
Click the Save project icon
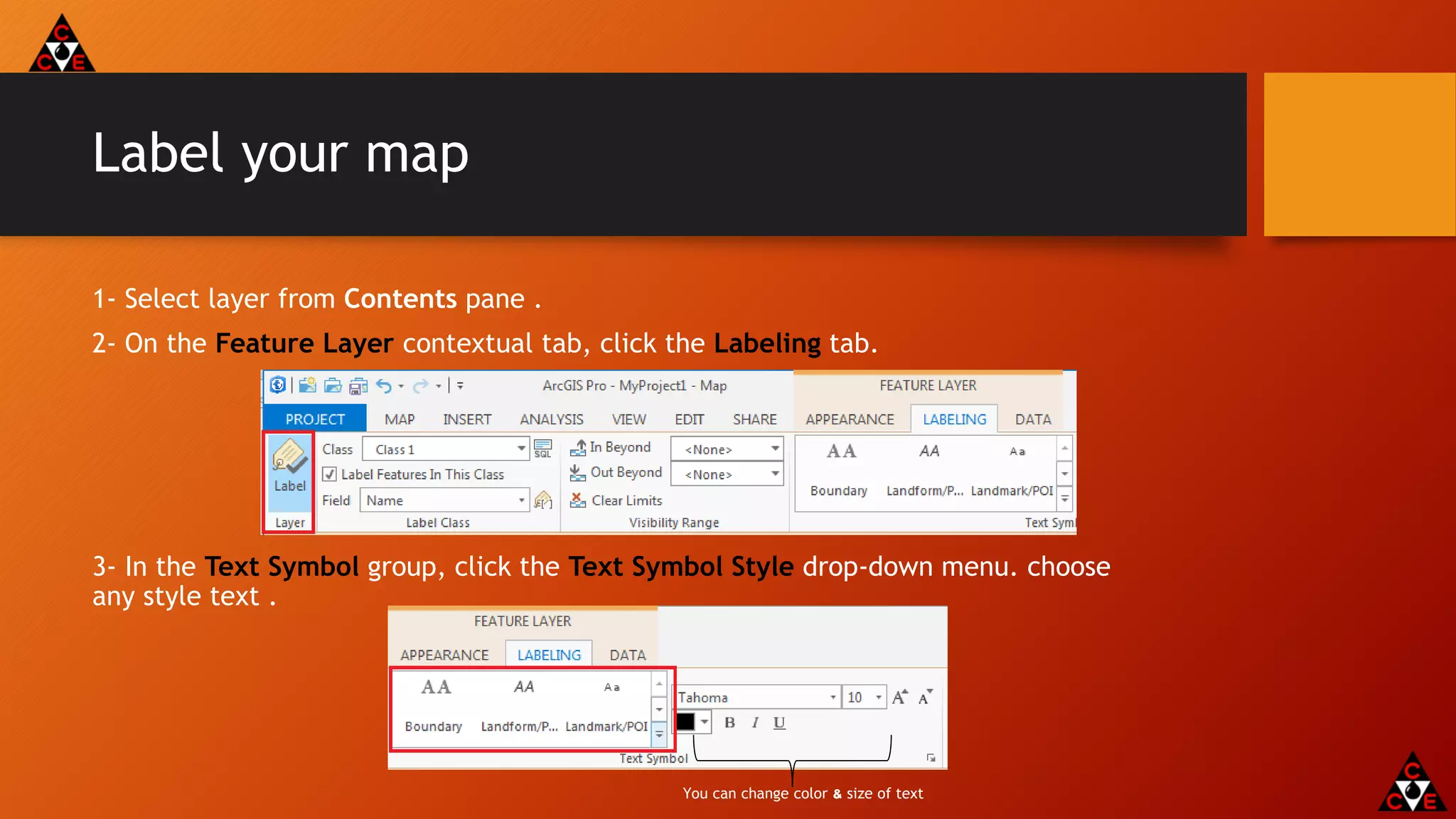click(x=358, y=385)
